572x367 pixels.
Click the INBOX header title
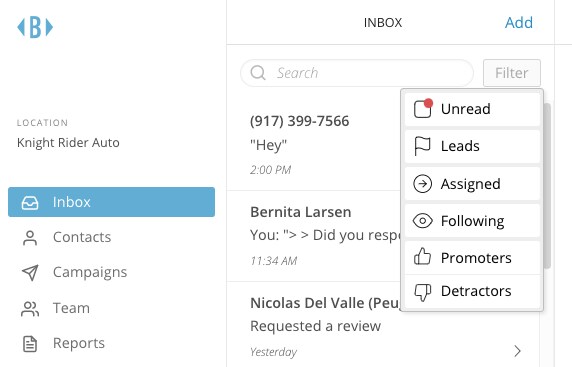383,23
